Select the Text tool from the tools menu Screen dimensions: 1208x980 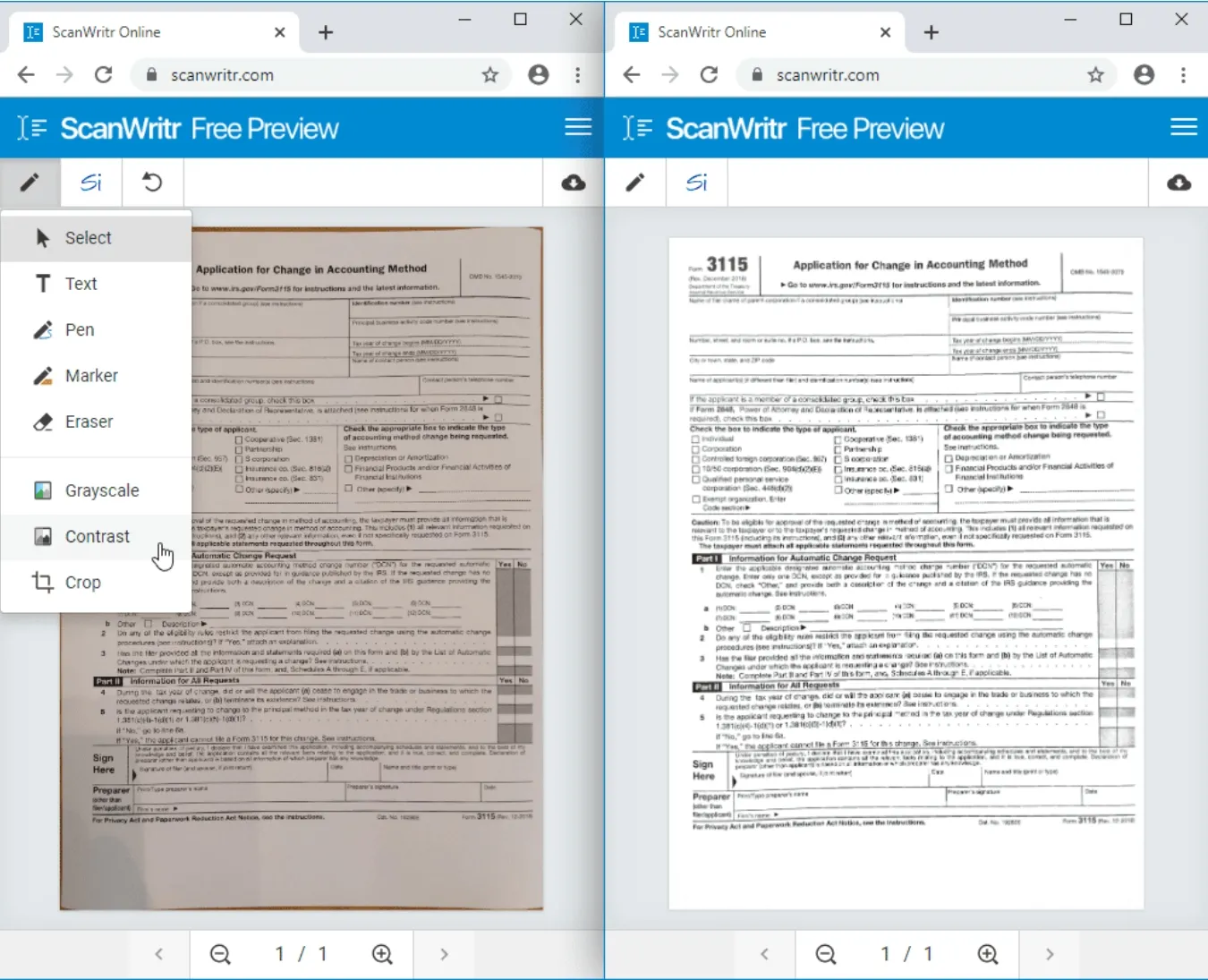[81, 284]
